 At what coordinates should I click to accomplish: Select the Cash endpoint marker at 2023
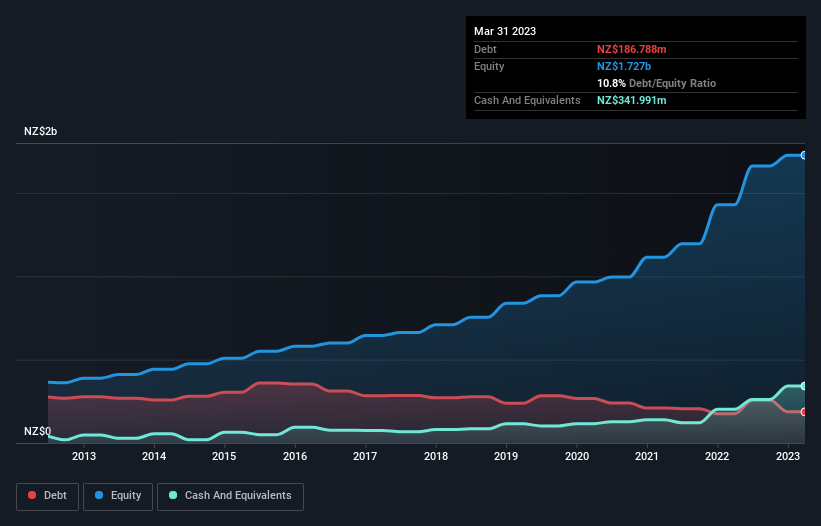click(x=804, y=386)
